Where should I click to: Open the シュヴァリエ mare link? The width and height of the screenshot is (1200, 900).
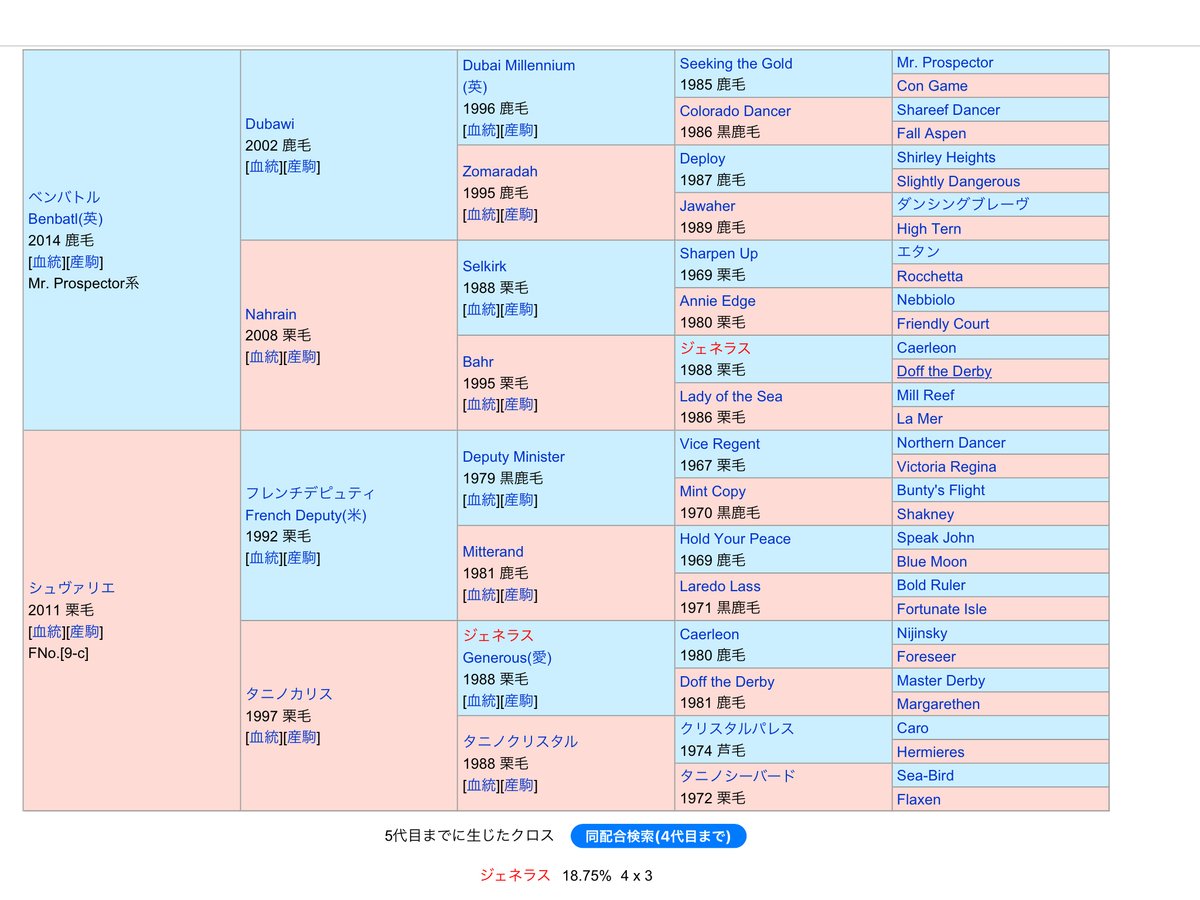71,588
